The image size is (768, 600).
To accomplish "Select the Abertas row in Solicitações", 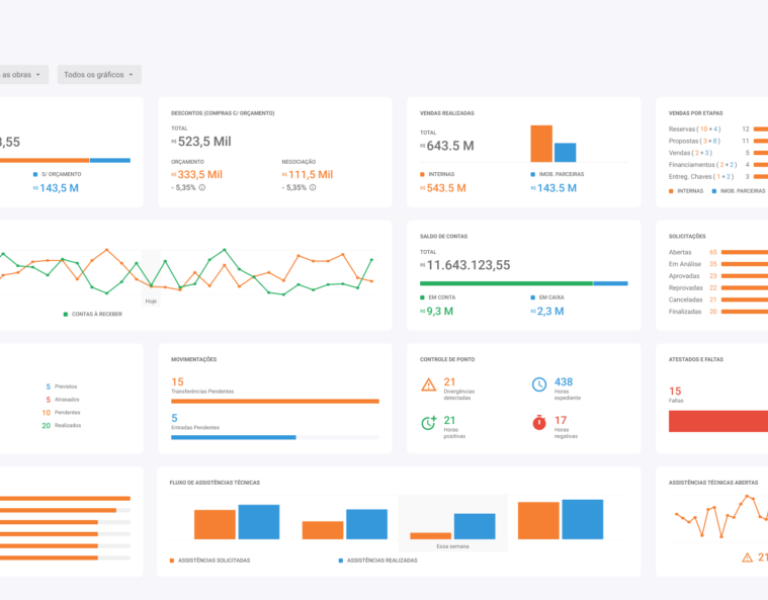I will 680,252.
